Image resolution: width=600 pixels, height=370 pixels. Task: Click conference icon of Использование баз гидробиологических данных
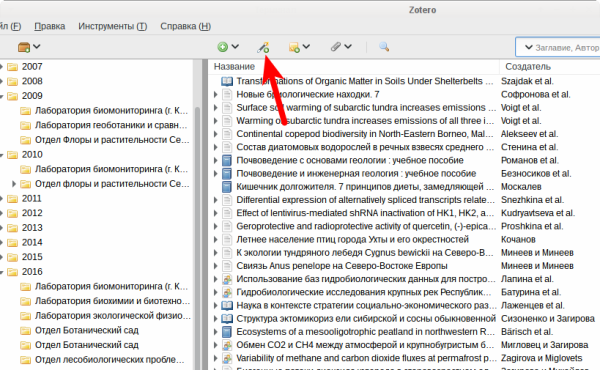click(x=227, y=279)
